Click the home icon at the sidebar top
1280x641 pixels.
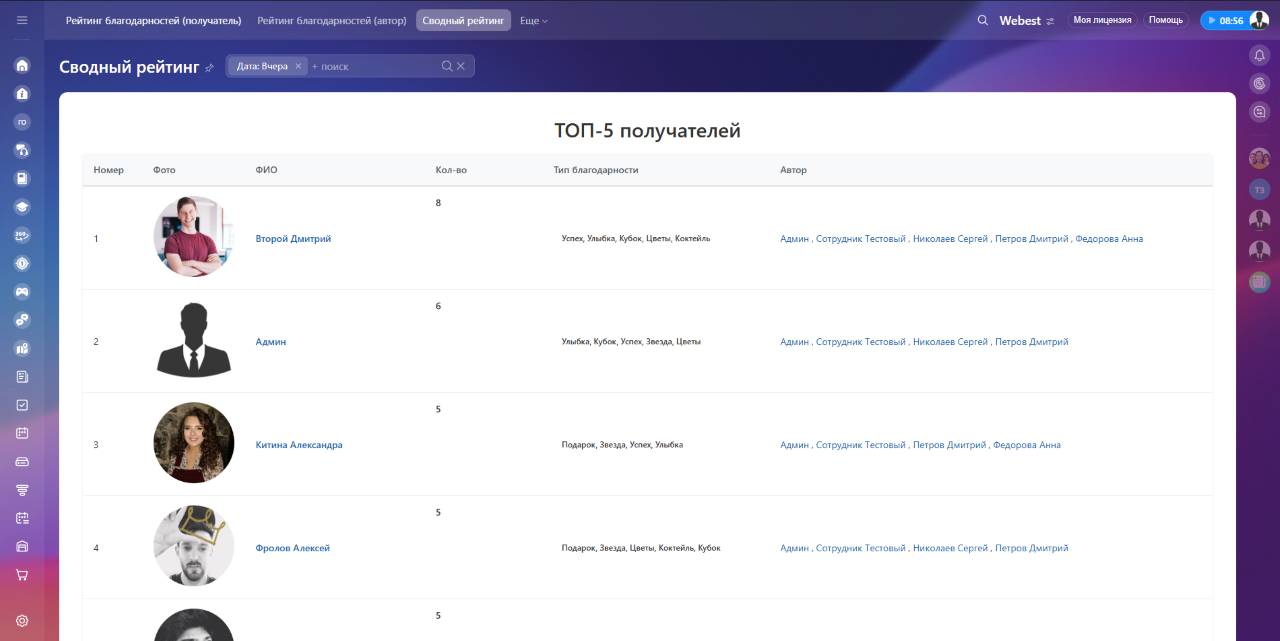point(20,64)
